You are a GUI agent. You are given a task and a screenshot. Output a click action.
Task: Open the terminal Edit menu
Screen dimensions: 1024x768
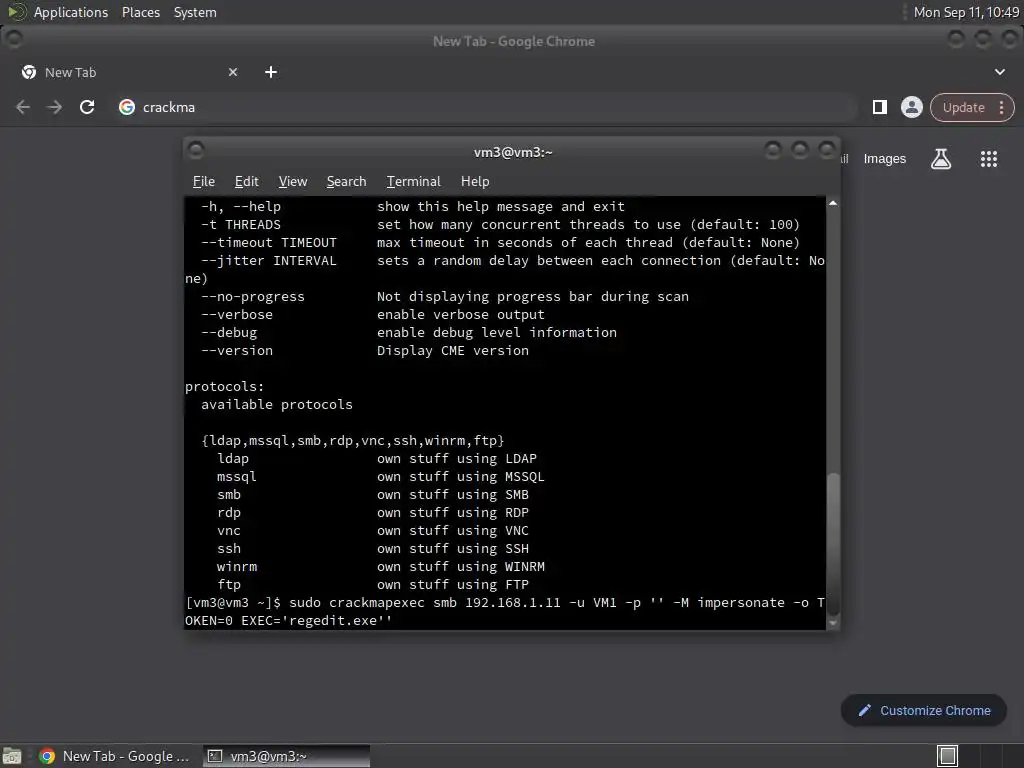click(x=246, y=182)
